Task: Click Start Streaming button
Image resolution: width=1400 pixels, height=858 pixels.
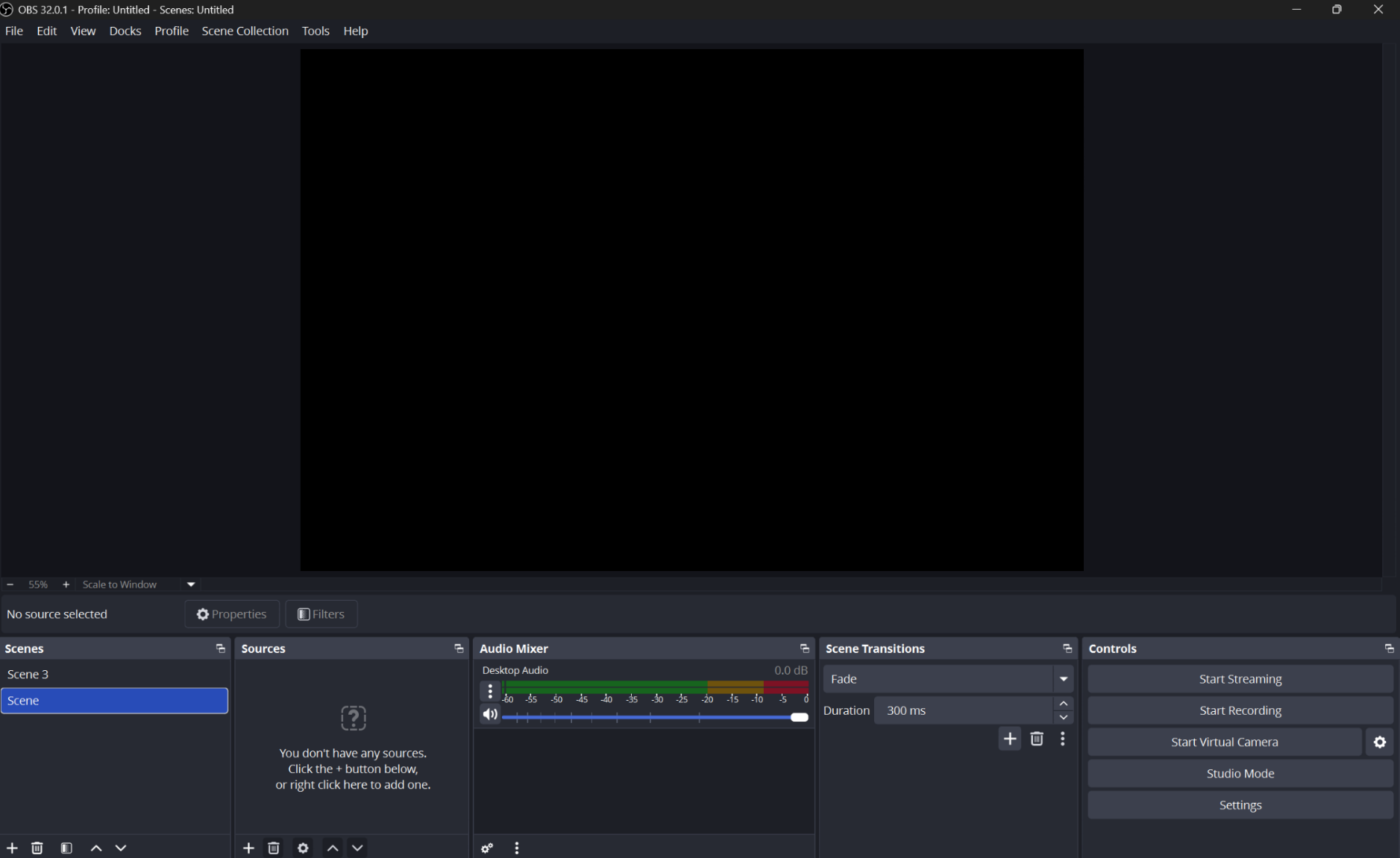Action: pos(1240,679)
